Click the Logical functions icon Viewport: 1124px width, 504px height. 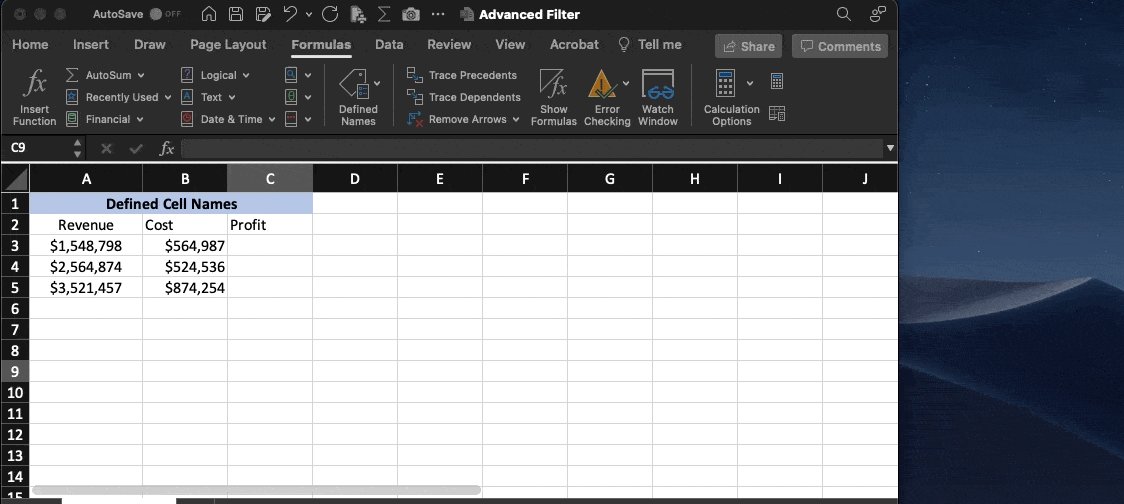[186, 75]
